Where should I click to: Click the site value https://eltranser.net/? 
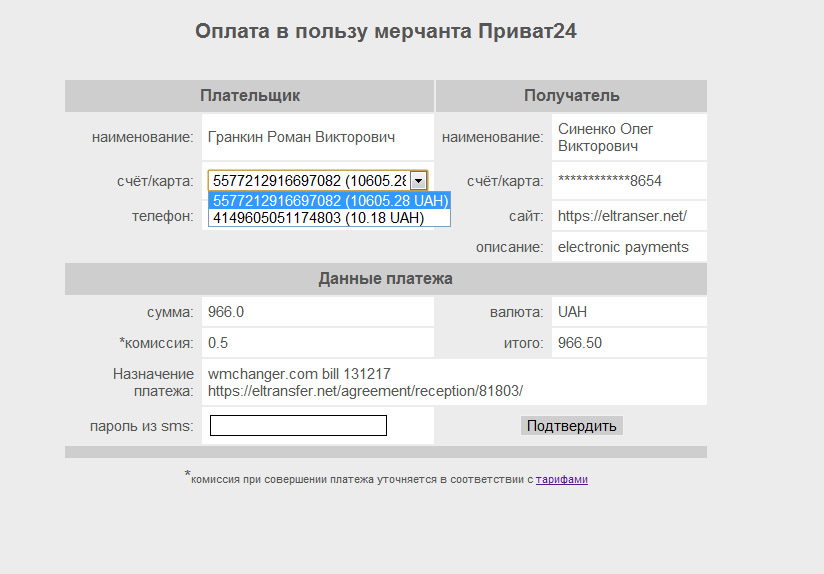tap(622, 216)
